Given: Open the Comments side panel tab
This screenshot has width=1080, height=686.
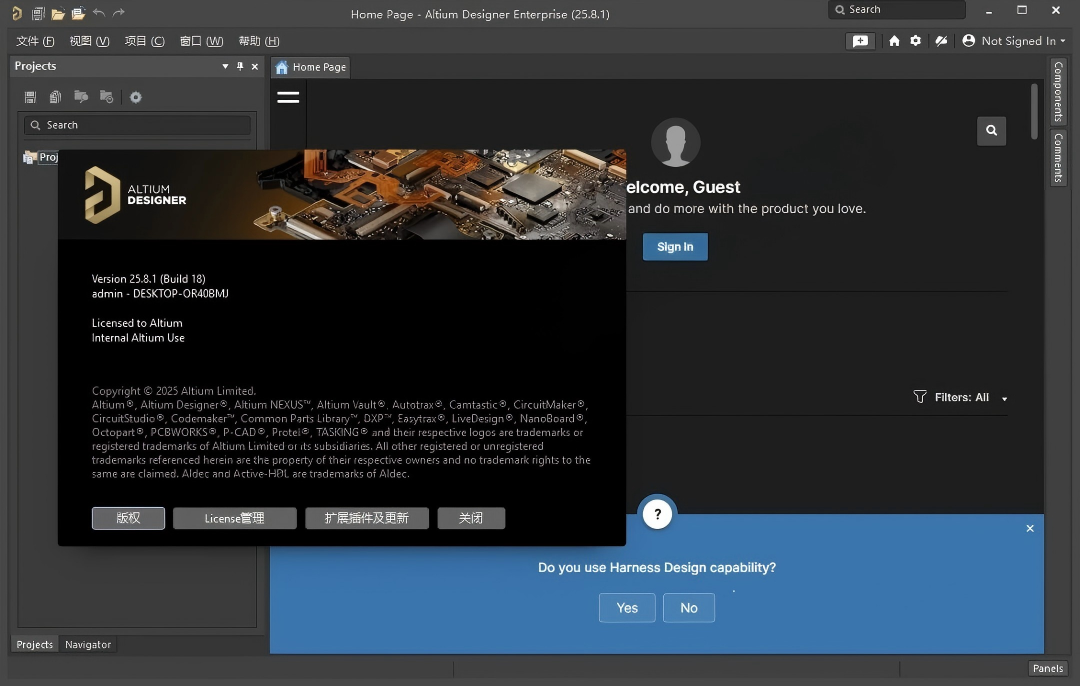Looking at the screenshot, I should [x=1058, y=158].
